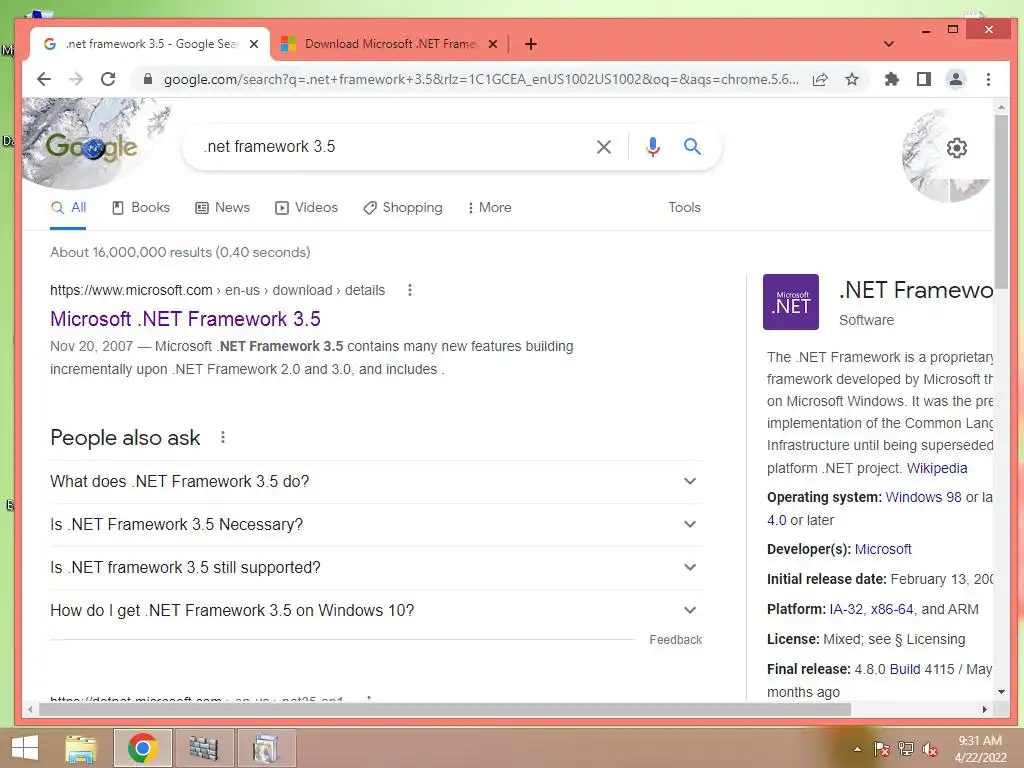The width and height of the screenshot is (1024, 768).
Task: Focus the Google search text field
Action: (392, 147)
